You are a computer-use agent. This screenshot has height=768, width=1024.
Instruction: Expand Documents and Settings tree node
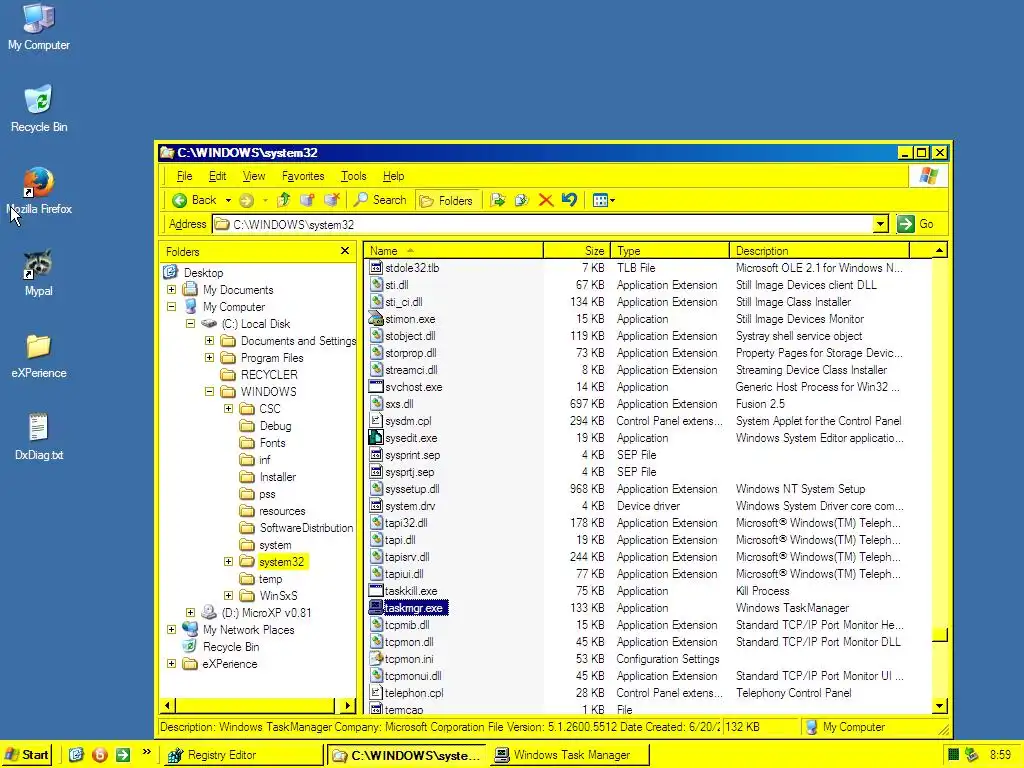point(209,340)
